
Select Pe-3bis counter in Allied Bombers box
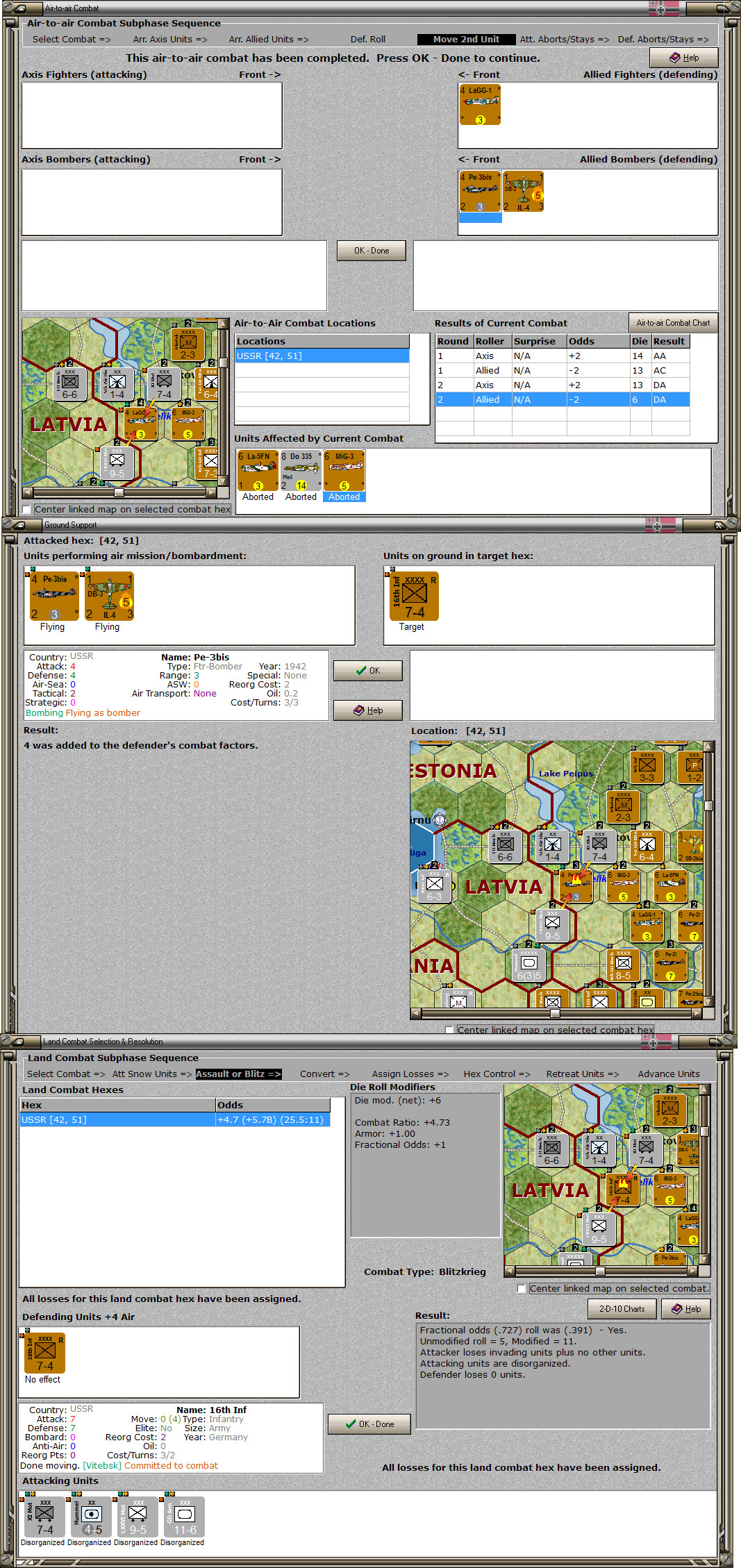coord(480,192)
